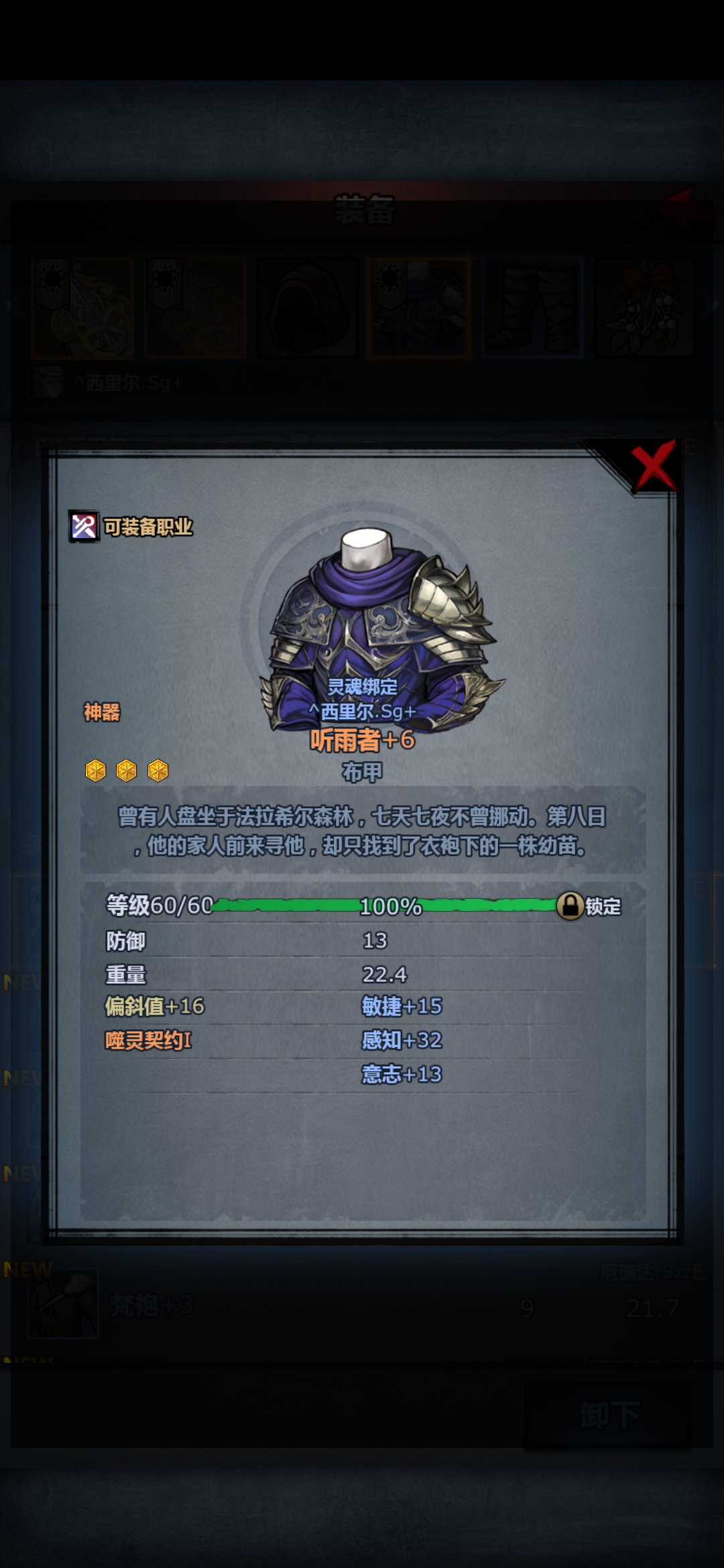The image size is (724, 1568).
Task: Open the 噬灵契约I skill description
Action: 148,1040
